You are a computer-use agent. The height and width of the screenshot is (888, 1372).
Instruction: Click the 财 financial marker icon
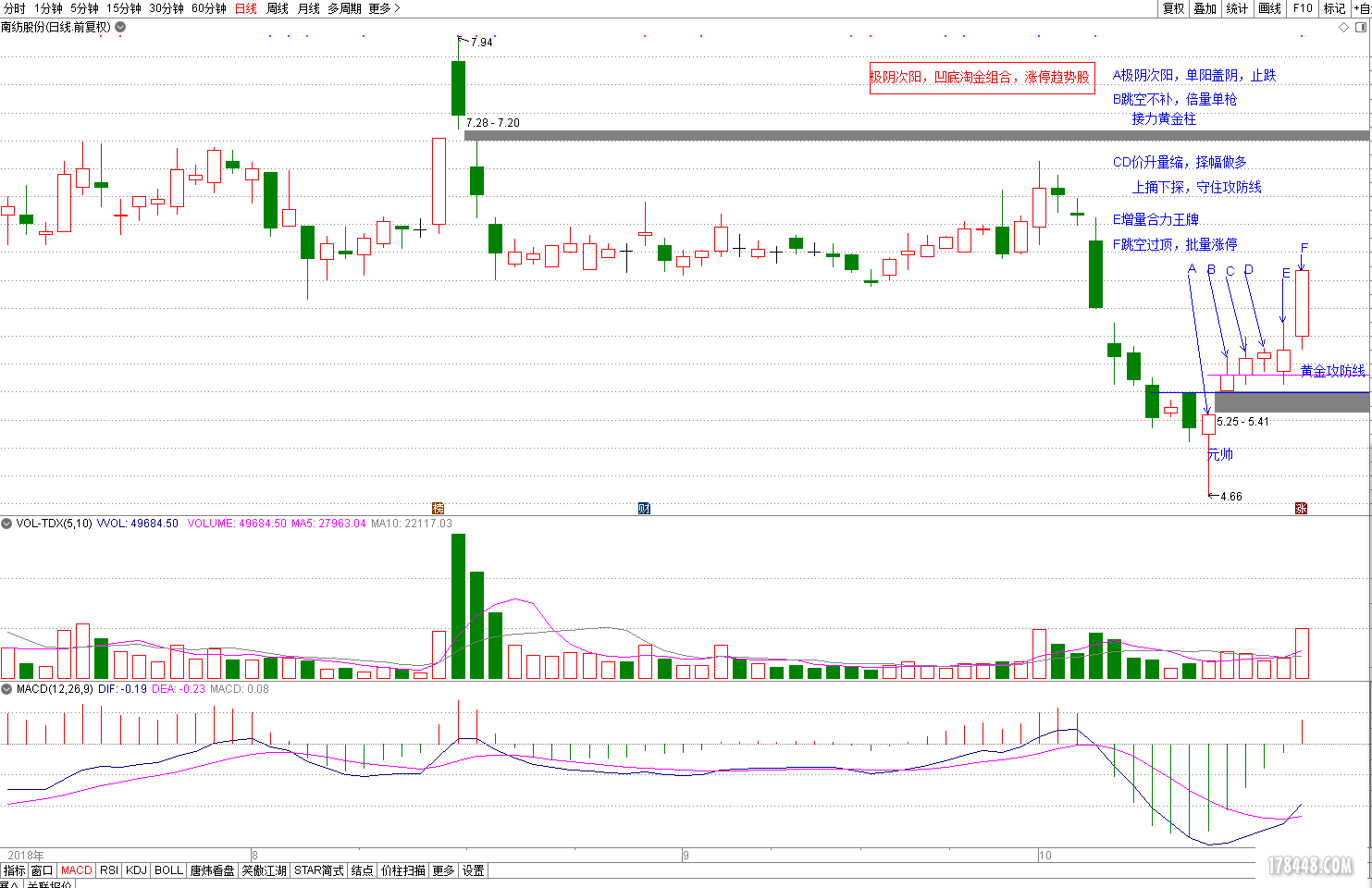(x=645, y=508)
